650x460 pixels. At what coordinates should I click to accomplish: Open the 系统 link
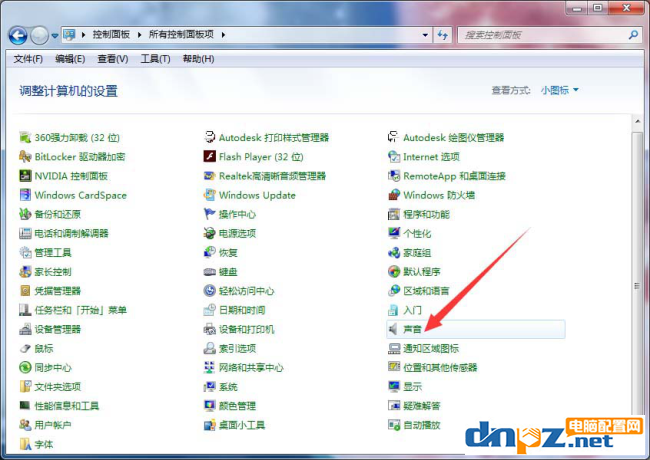(228, 387)
